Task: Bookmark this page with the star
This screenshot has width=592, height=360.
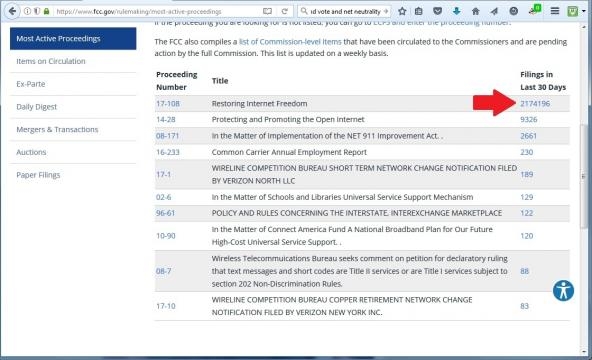Action: tap(402, 11)
